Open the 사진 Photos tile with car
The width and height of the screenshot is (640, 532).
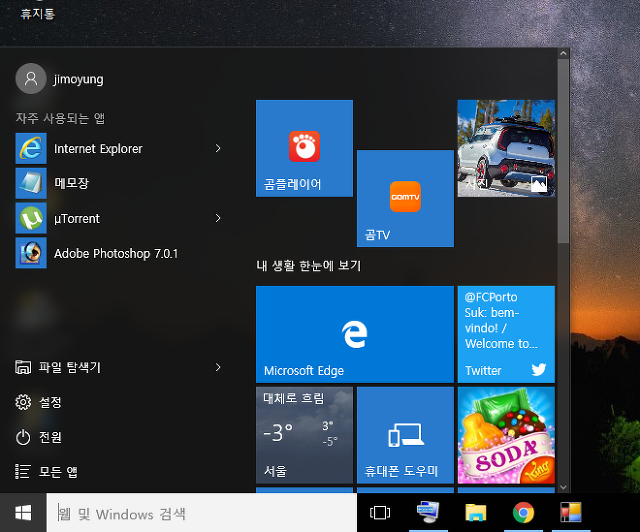click(506, 149)
